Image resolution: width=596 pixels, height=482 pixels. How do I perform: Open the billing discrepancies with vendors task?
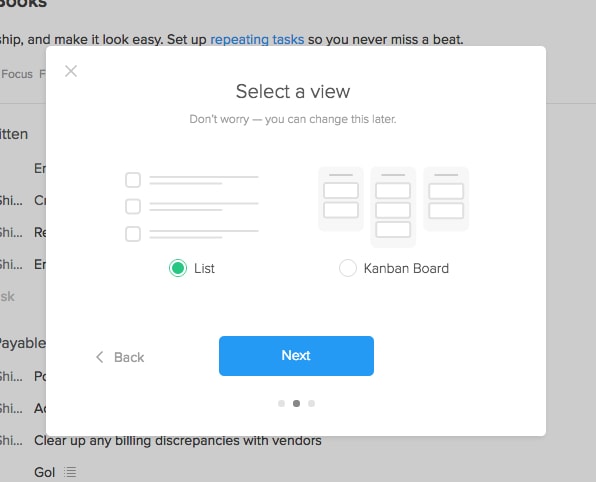(x=178, y=441)
